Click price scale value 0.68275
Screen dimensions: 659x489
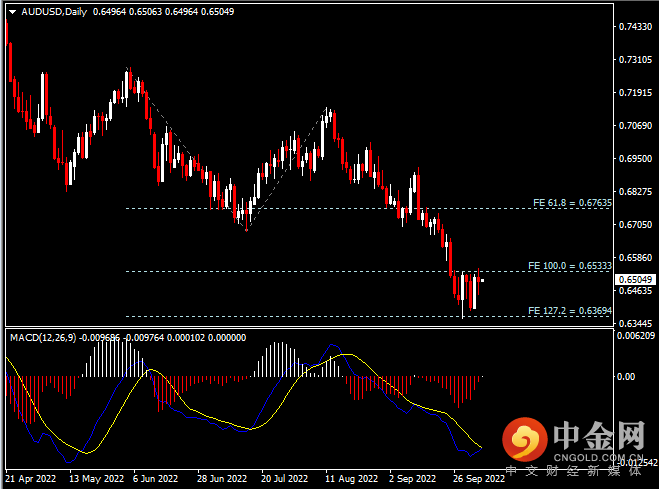635,192
